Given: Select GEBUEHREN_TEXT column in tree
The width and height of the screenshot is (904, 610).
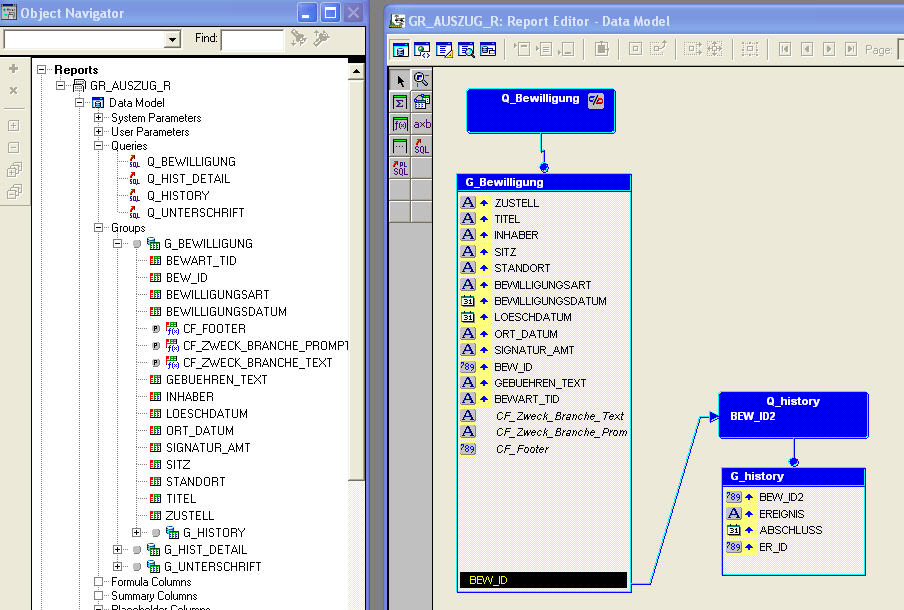Looking at the screenshot, I should click(x=217, y=379).
